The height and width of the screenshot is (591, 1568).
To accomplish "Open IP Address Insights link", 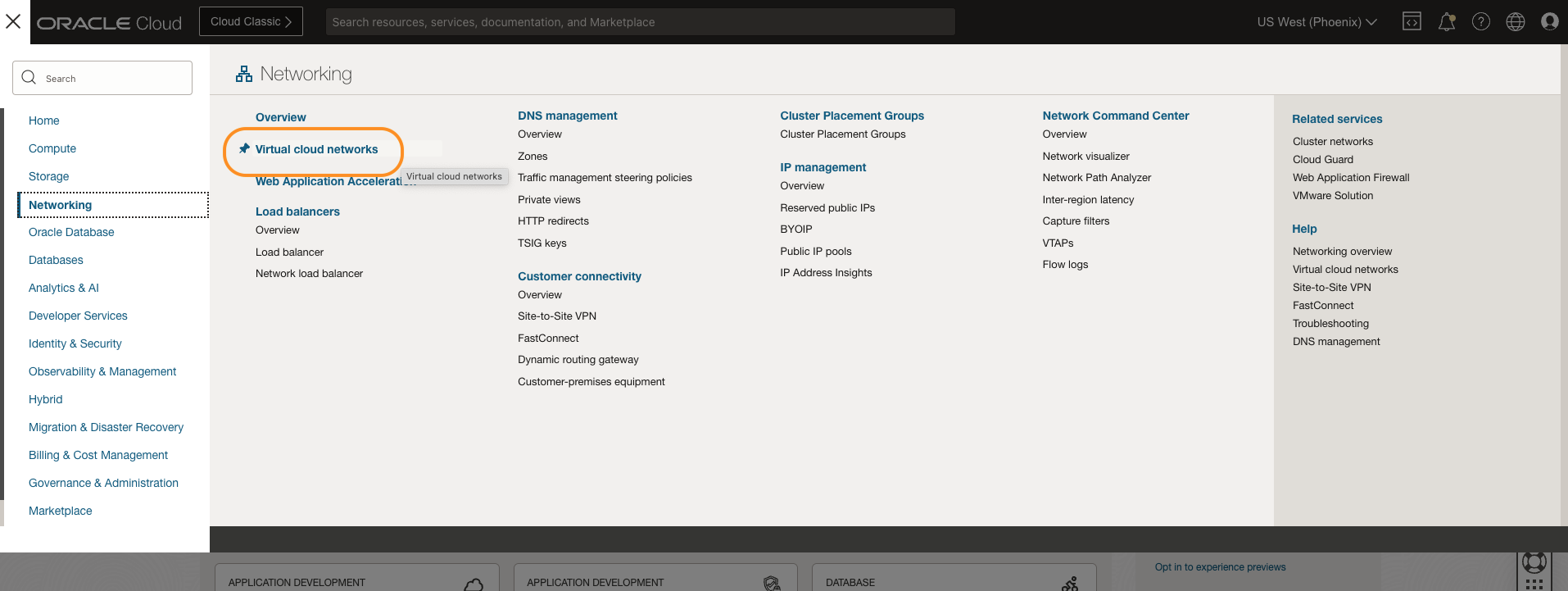I will (x=826, y=272).
